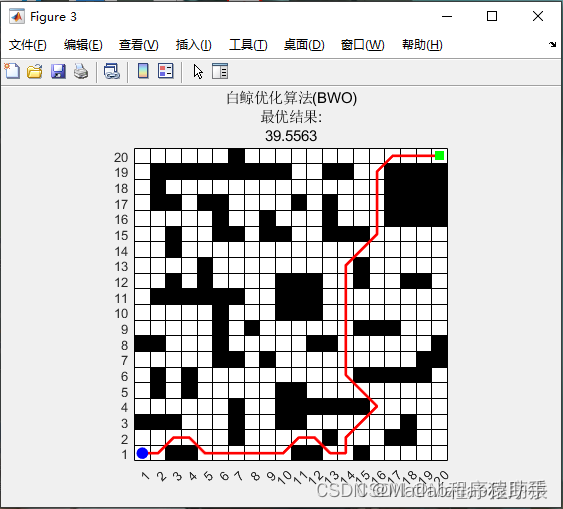This screenshot has height=509, width=563.
Task: Open the 编辑(E) menu
Action: coord(83,45)
